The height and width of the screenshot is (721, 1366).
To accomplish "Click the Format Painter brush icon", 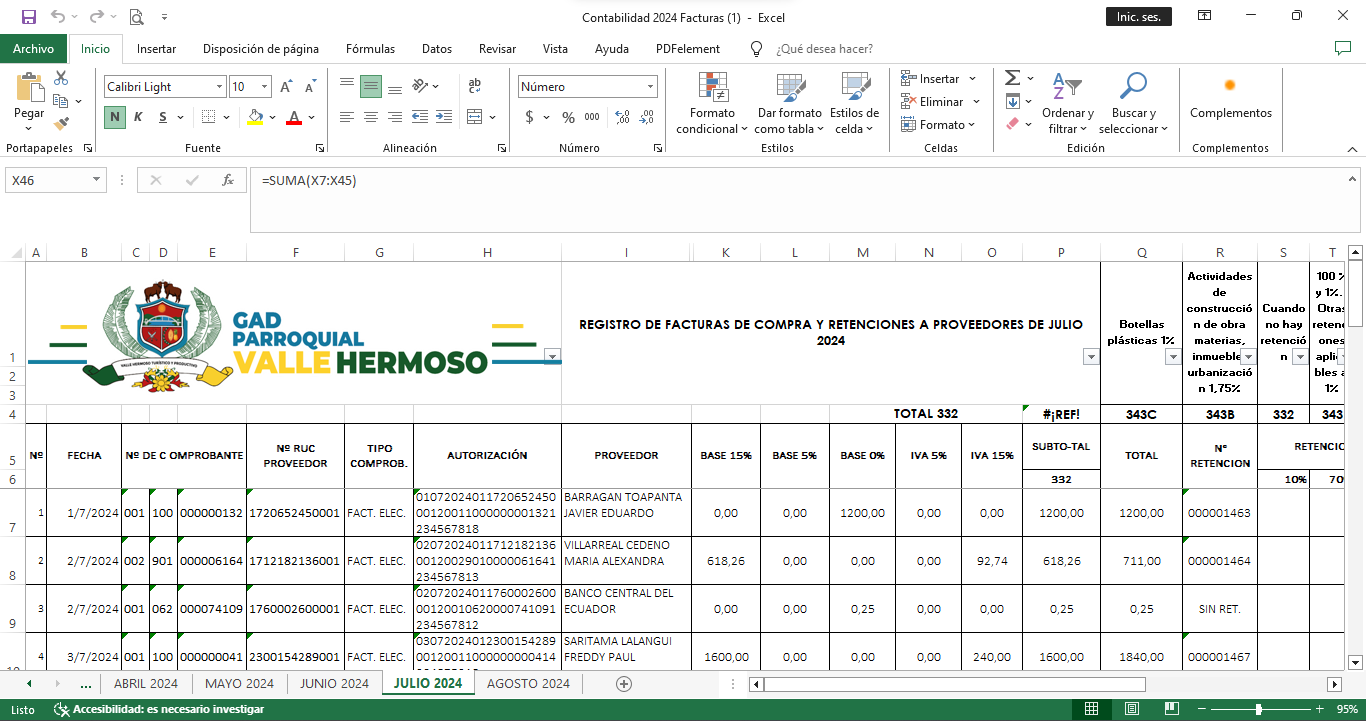I will (61, 124).
